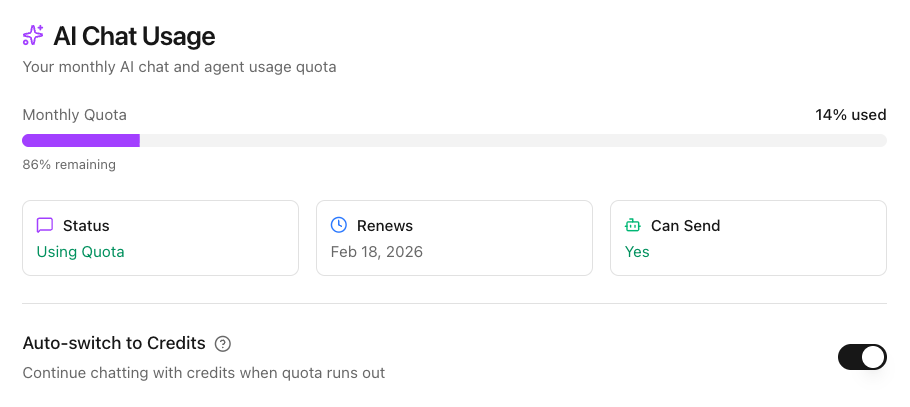This screenshot has height=407, width=910.
Task: Click the sparkle icon beside AI Chat Usage
Action: tap(33, 36)
